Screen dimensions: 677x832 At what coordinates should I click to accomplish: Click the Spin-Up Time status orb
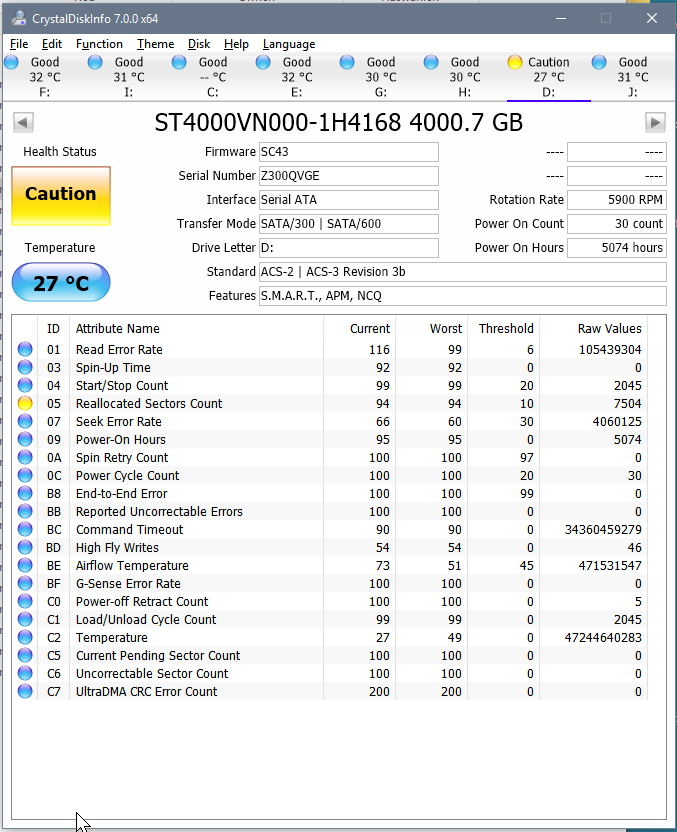(25, 367)
